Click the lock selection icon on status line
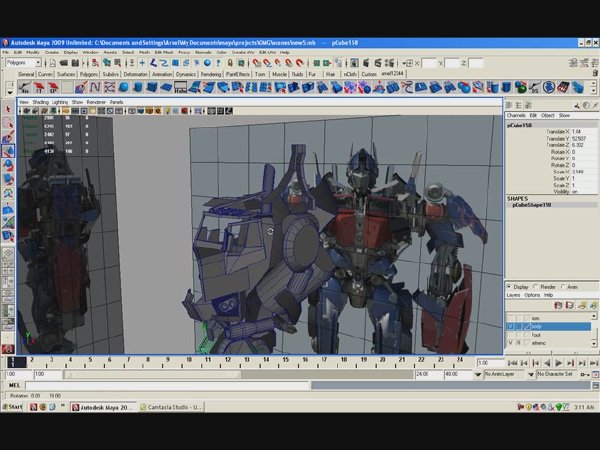 pos(230,63)
